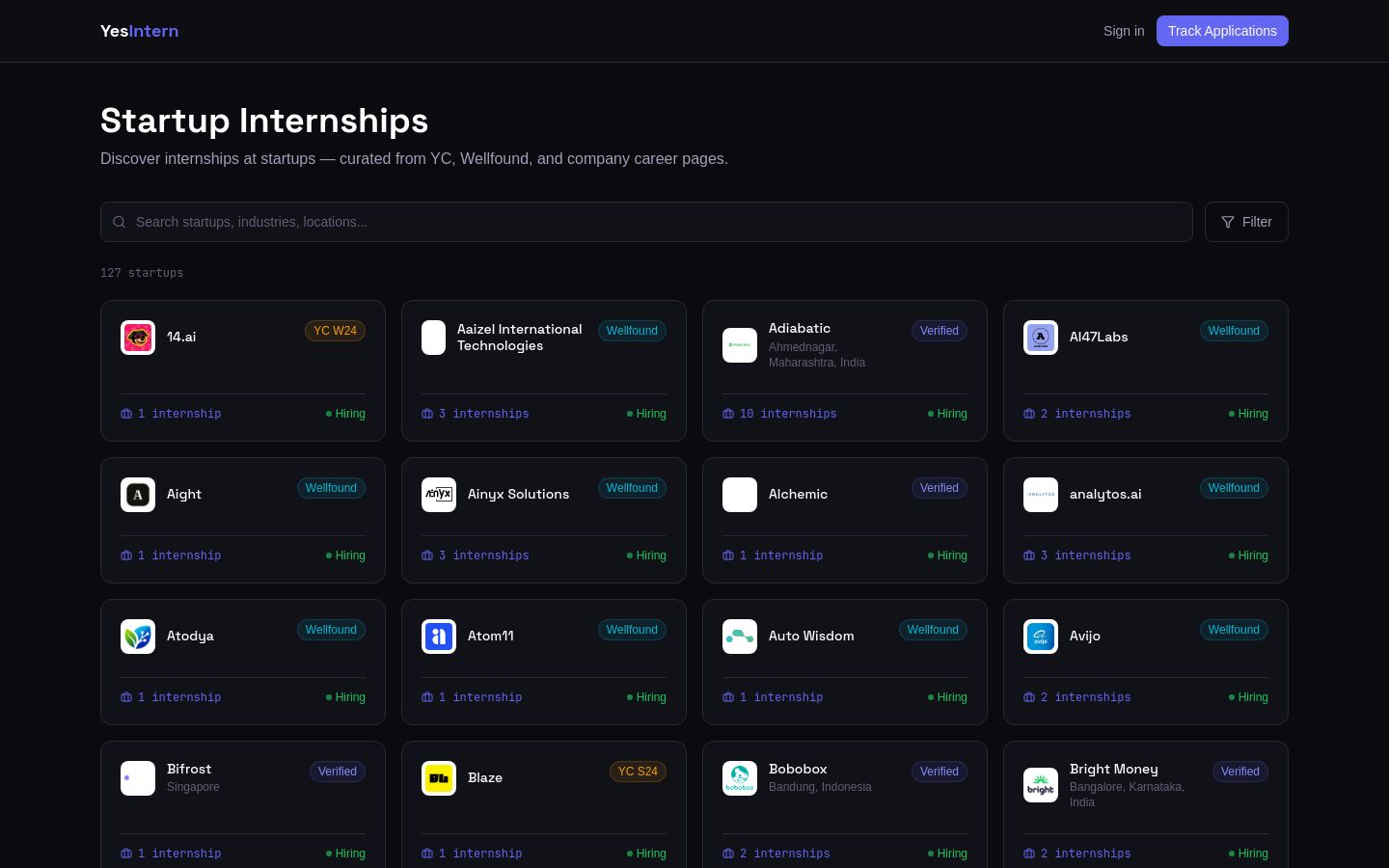1389x868 pixels.
Task: Click Wellfound badge on Atom11 card
Action: point(632,630)
